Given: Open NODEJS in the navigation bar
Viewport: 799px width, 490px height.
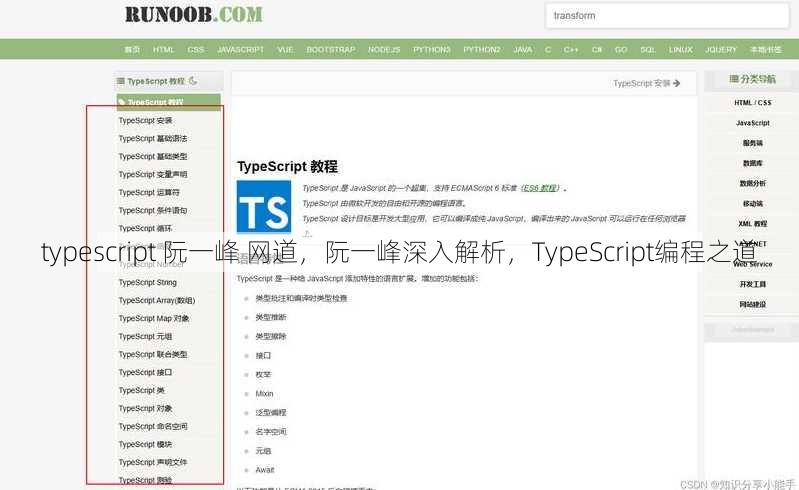Looking at the screenshot, I should coord(384,49).
